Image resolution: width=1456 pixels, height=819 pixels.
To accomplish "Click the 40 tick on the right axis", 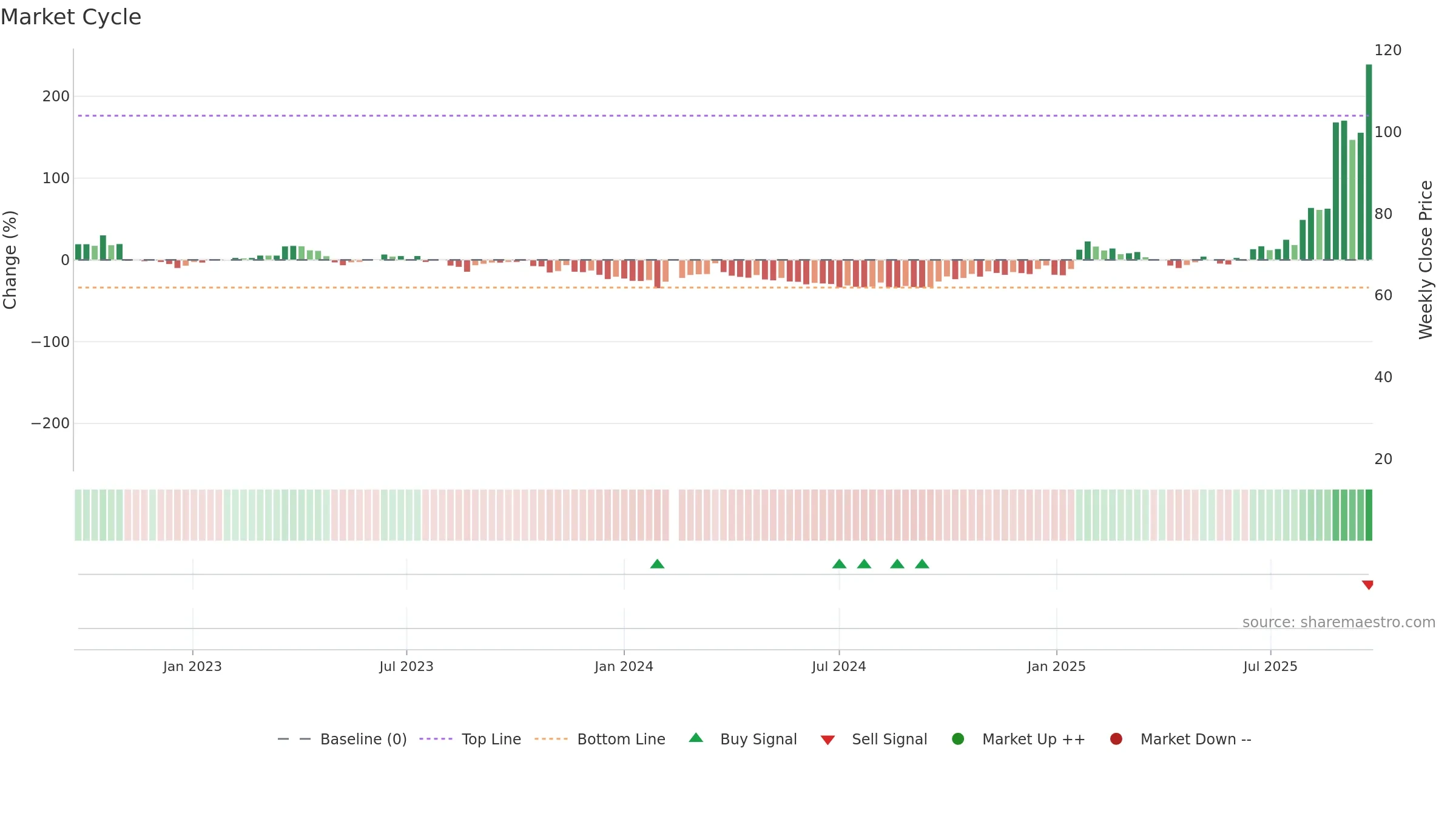I will 1383,377.
